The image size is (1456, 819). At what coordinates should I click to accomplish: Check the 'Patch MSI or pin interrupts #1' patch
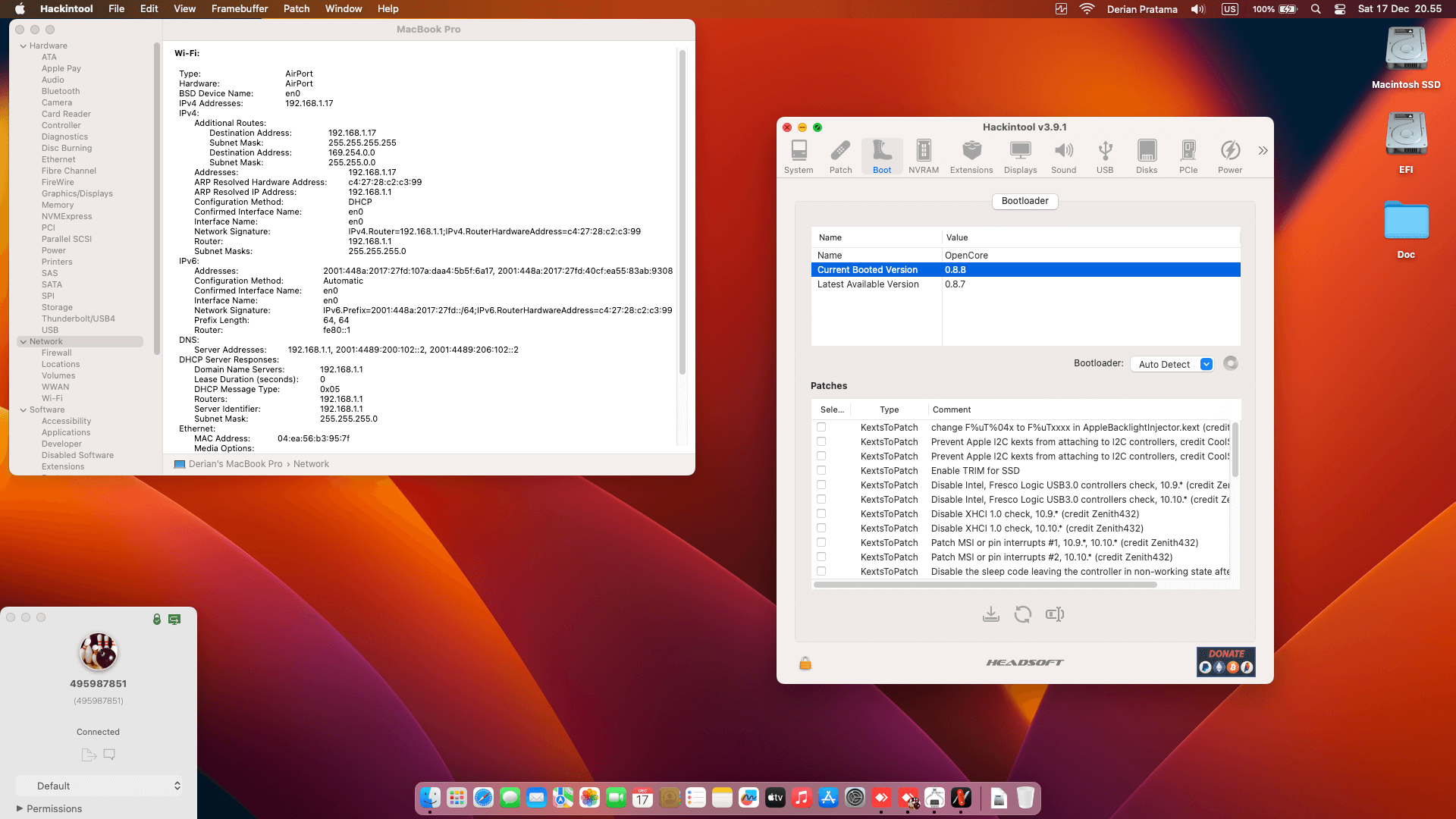coord(822,542)
